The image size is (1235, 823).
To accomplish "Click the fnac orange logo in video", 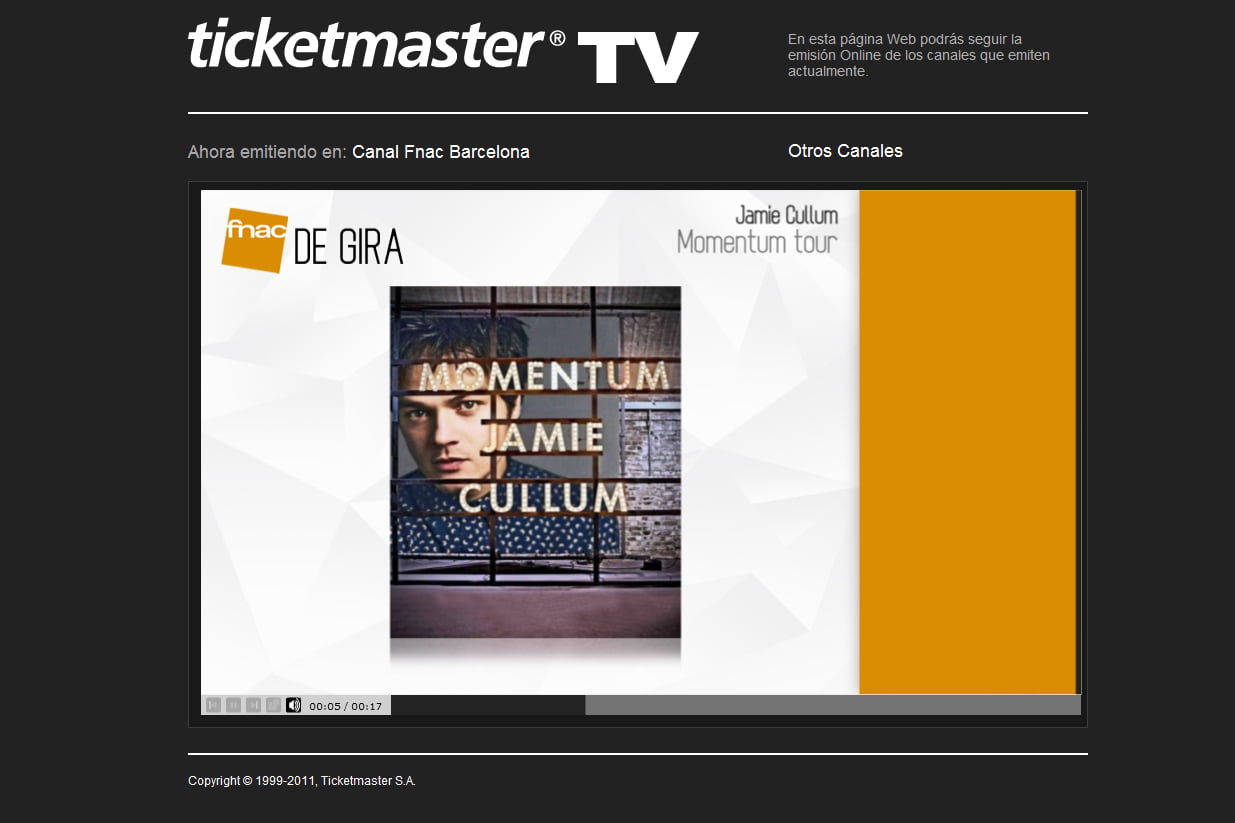I will coord(255,240).
